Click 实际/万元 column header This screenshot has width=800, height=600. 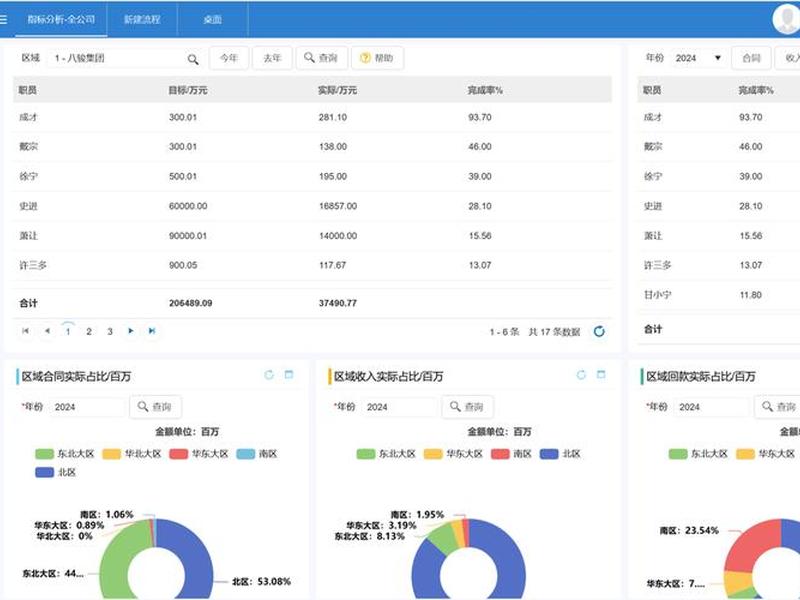click(337, 90)
